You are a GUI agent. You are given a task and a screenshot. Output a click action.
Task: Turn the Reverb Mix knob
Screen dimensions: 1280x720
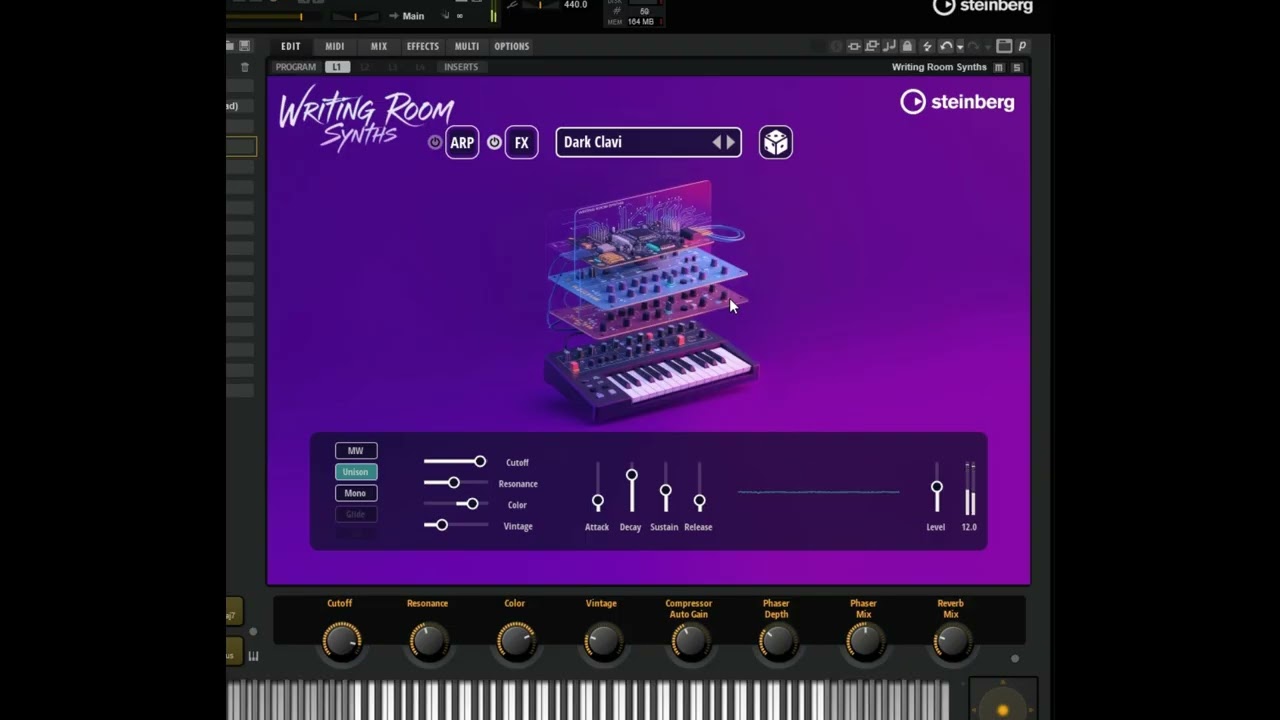point(951,641)
